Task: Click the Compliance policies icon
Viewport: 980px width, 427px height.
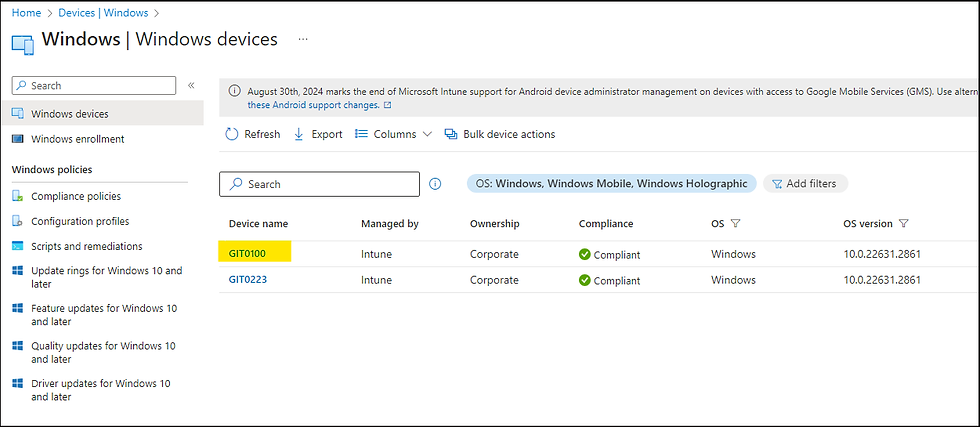Action: 18,196
